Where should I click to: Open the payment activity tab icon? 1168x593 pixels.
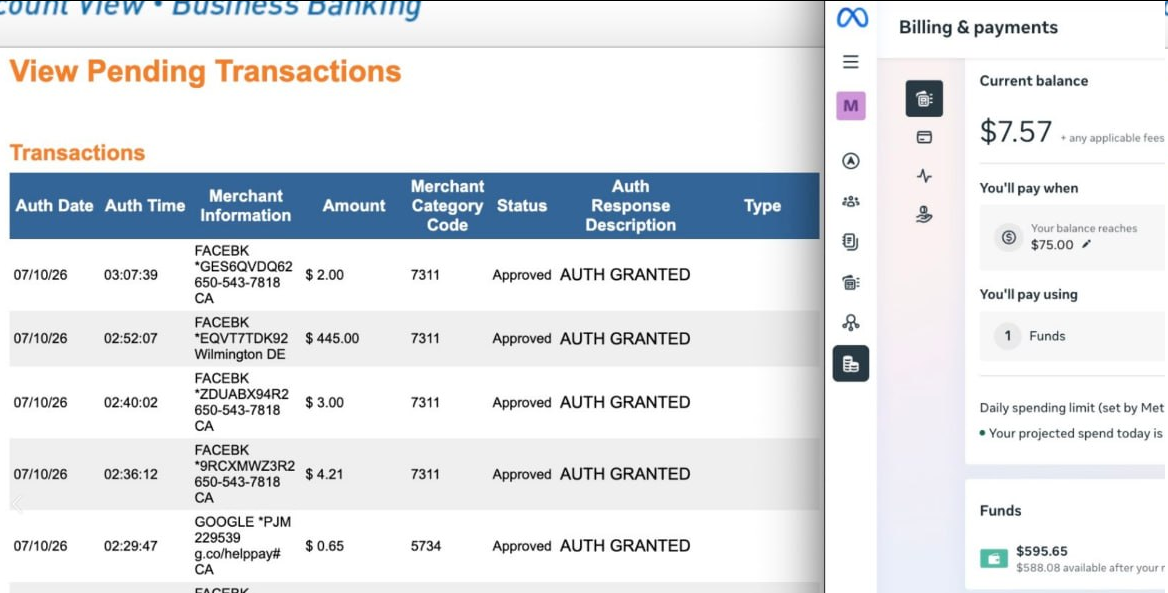click(x=924, y=98)
